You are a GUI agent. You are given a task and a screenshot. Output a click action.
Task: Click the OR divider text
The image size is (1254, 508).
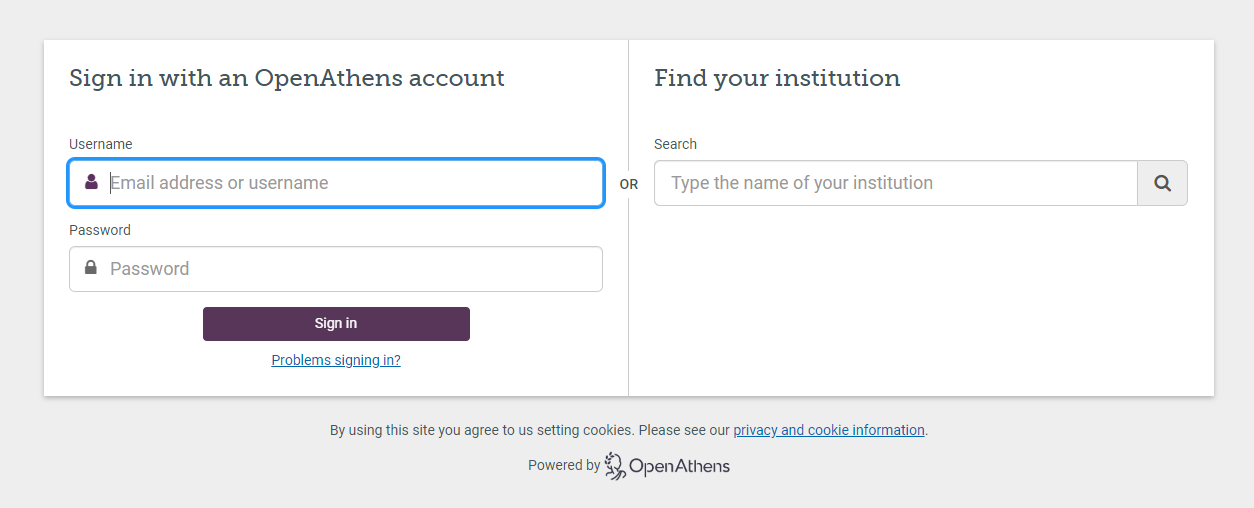(629, 184)
